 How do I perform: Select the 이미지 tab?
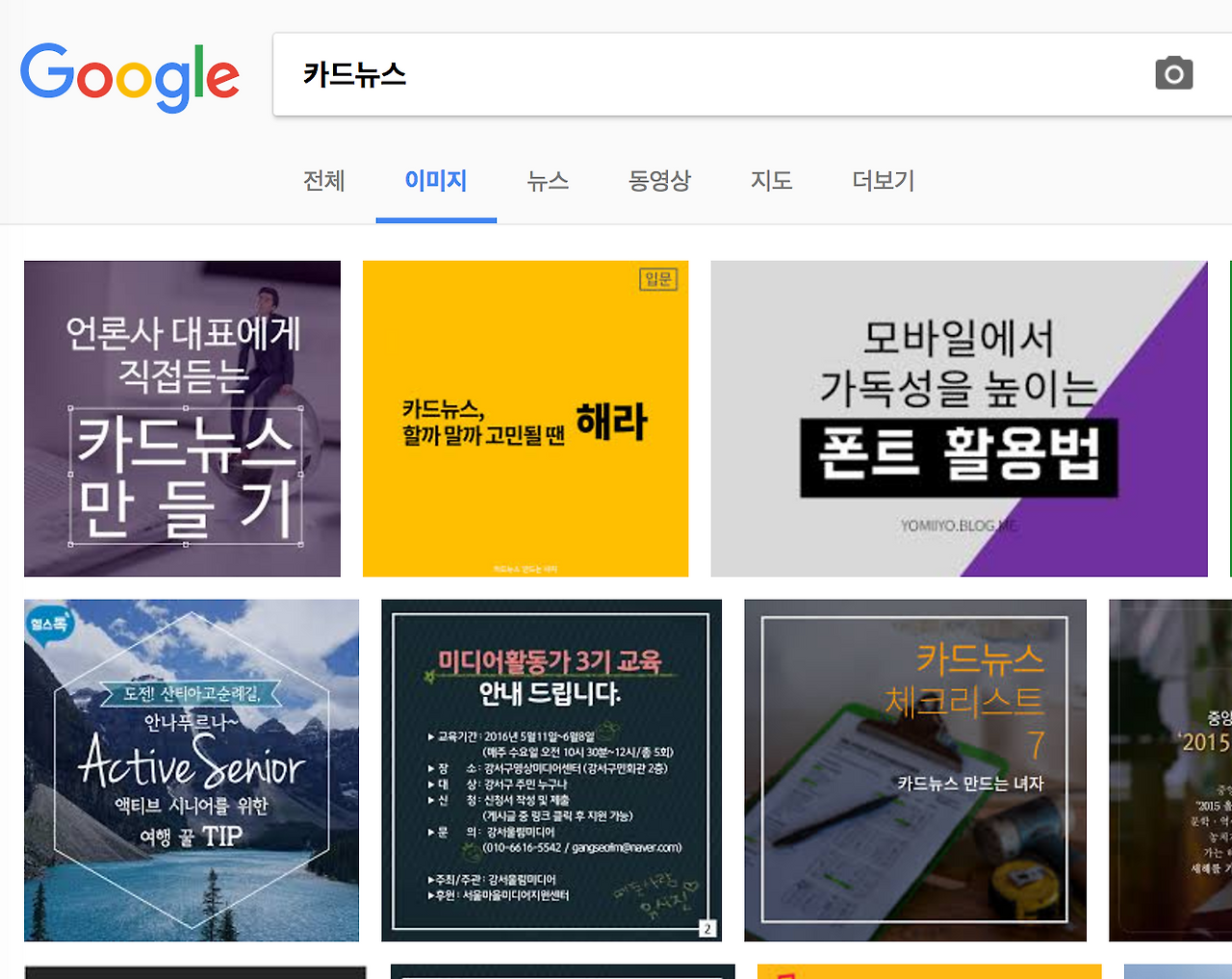pyautogui.click(x=436, y=181)
